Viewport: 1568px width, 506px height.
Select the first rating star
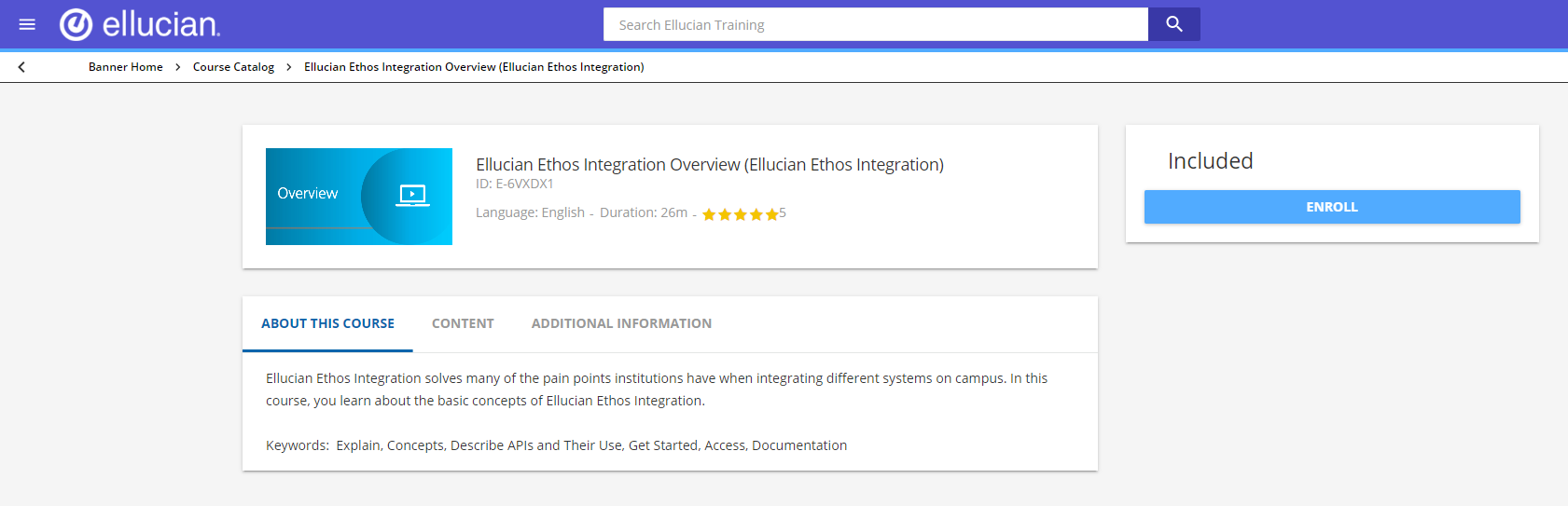click(x=709, y=214)
